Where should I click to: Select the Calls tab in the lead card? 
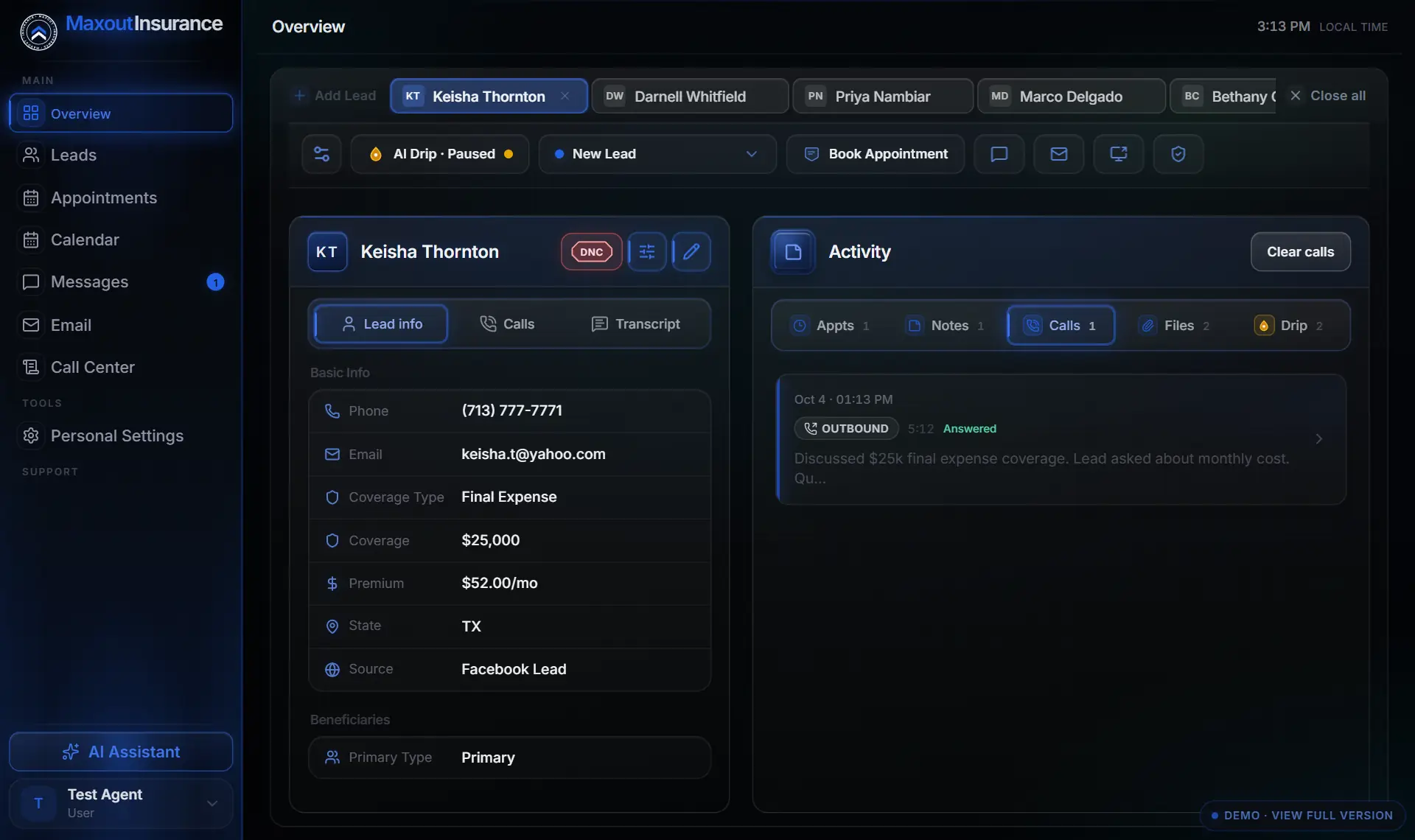(507, 324)
